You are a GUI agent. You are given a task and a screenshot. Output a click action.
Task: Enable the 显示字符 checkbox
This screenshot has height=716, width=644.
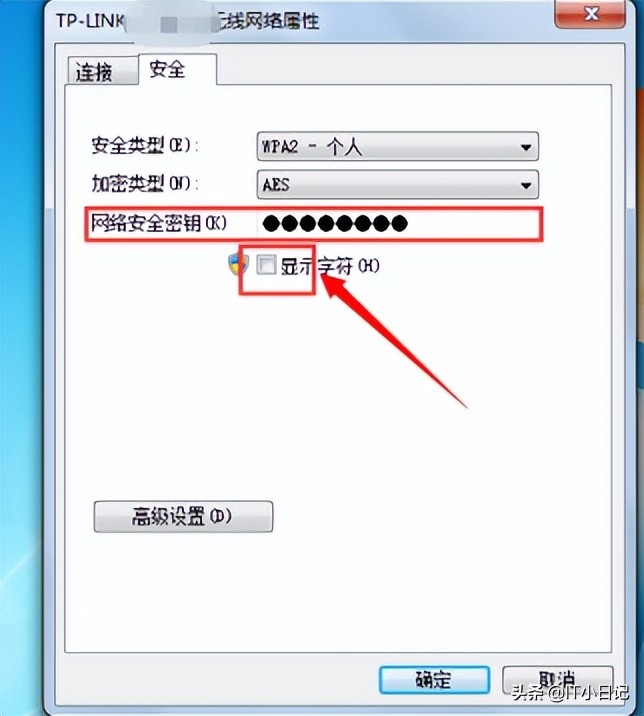click(266, 265)
